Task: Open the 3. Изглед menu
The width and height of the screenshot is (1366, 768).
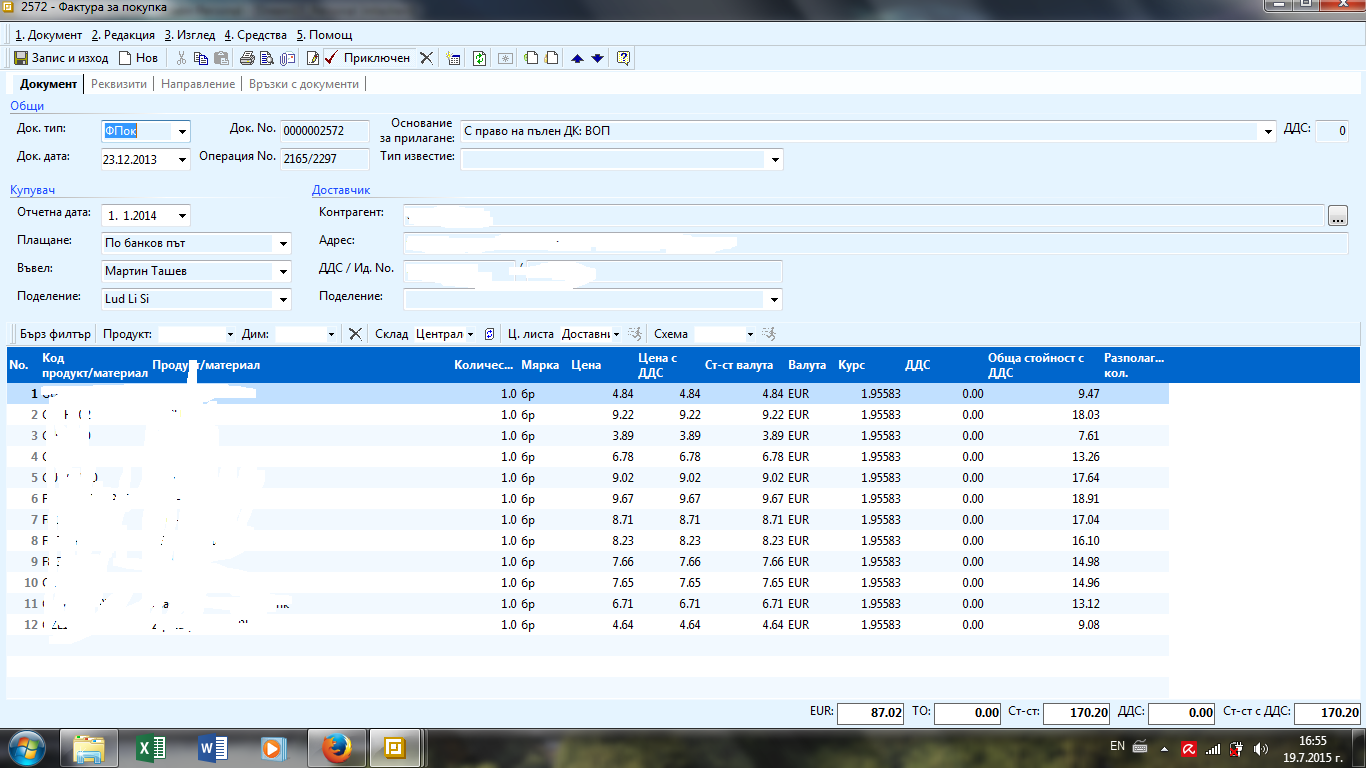Action: coord(190,35)
